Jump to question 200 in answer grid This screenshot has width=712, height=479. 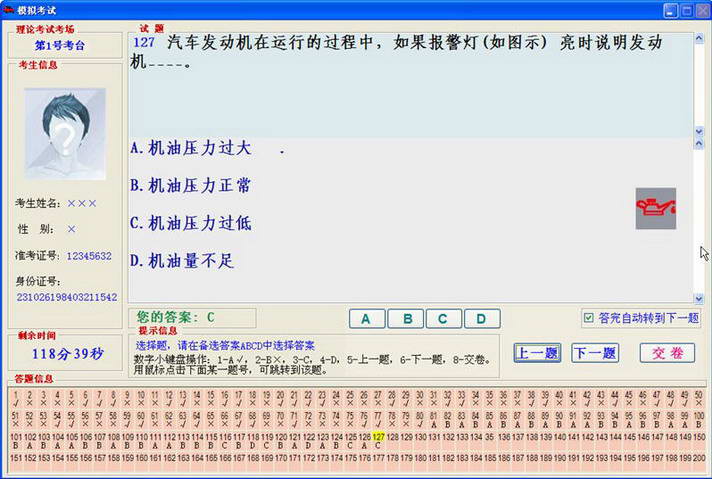pos(699,458)
